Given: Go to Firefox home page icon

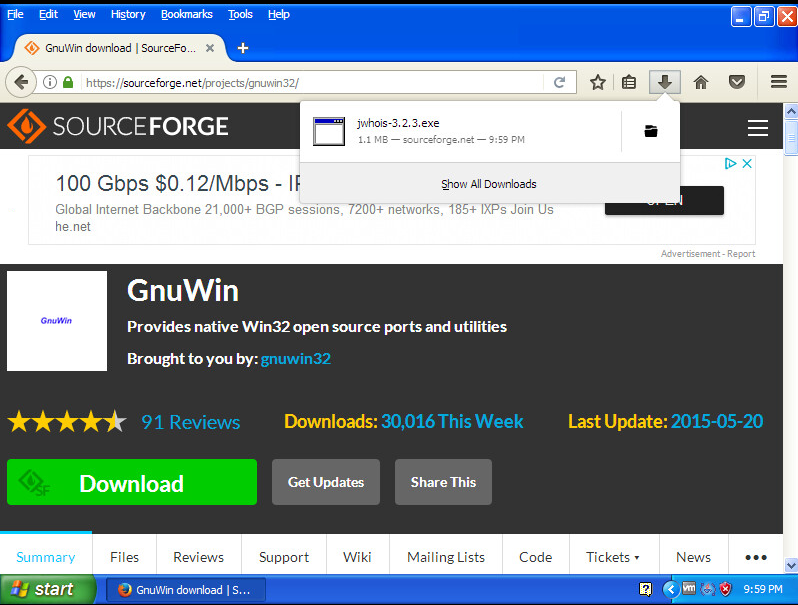Looking at the screenshot, I should 701,82.
